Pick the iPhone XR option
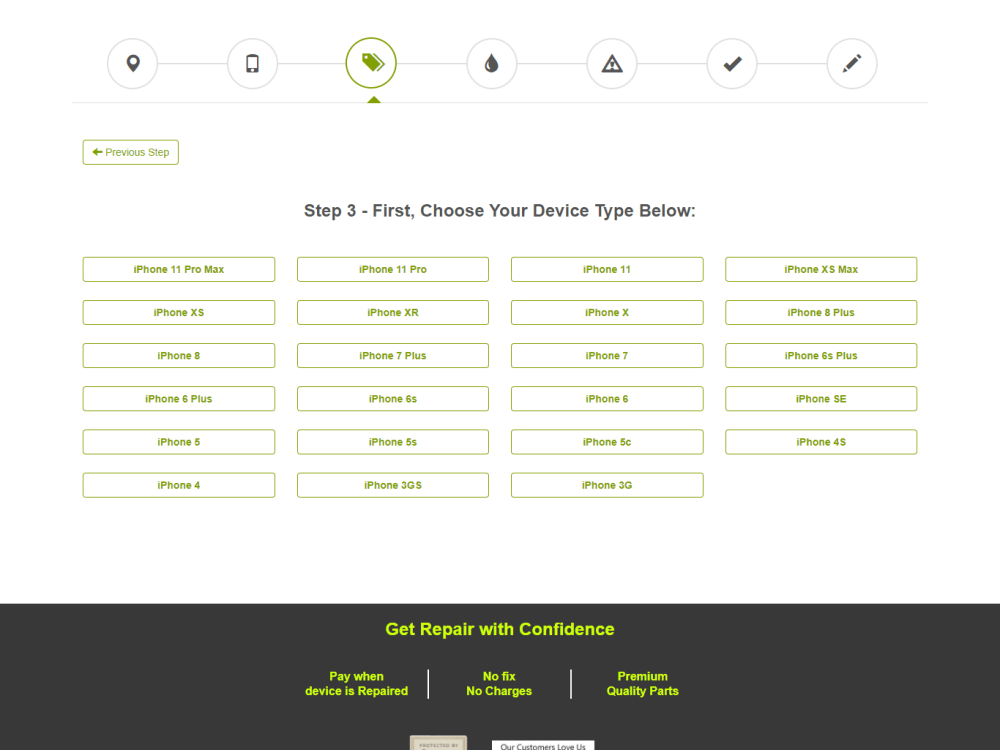Viewport: 1000px width, 750px height. click(393, 312)
